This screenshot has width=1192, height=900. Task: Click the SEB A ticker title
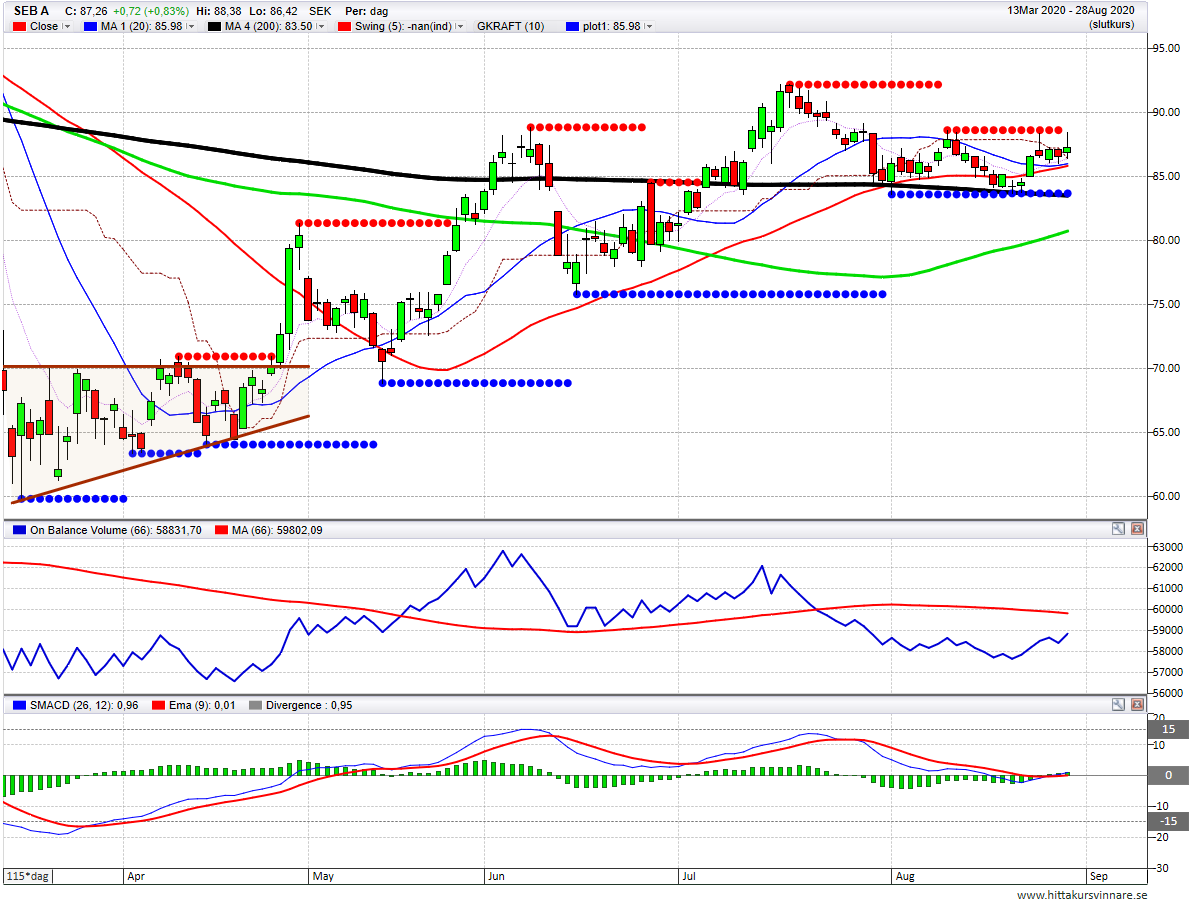point(31,11)
